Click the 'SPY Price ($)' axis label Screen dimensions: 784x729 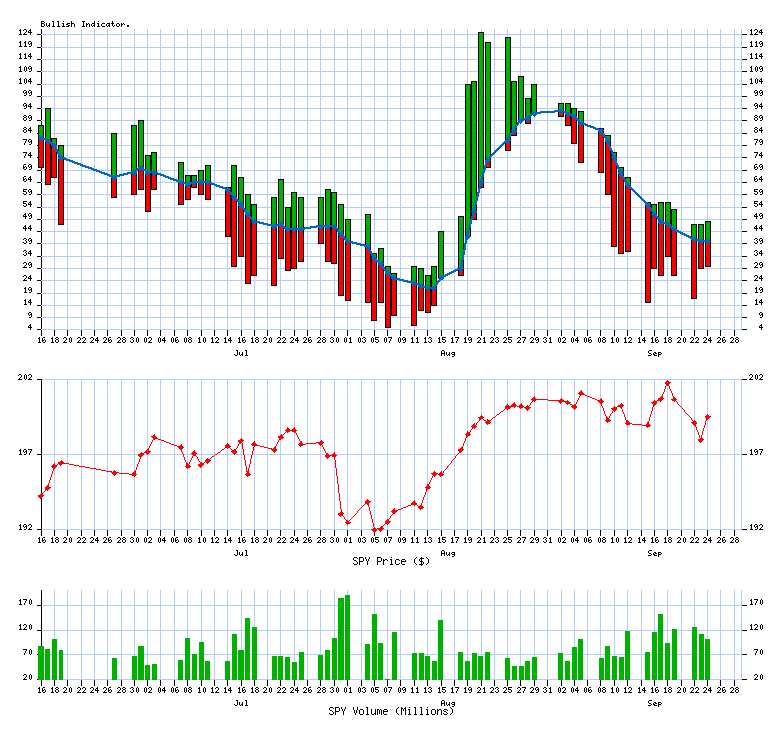(x=391, y=561)
